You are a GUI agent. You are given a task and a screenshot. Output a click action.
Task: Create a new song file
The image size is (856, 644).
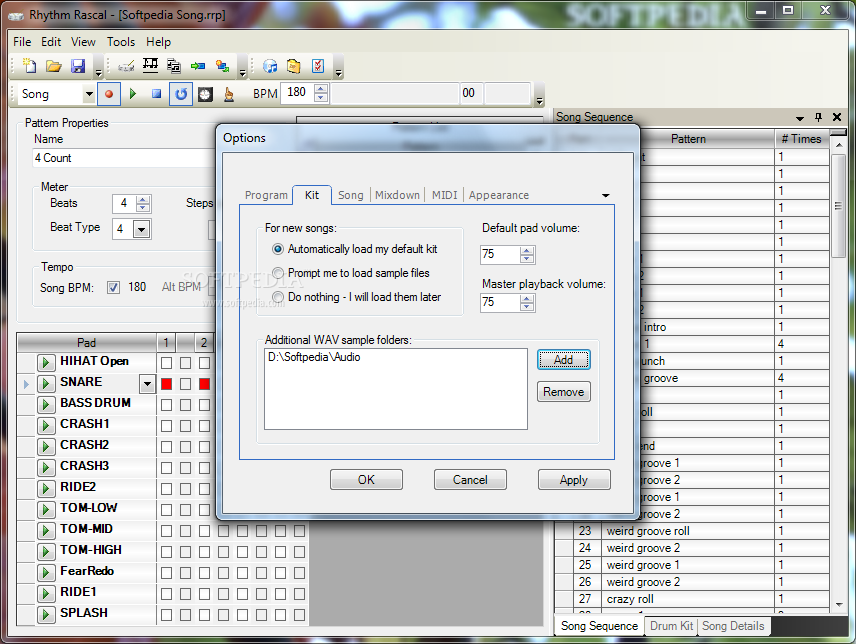click(29, 66)
